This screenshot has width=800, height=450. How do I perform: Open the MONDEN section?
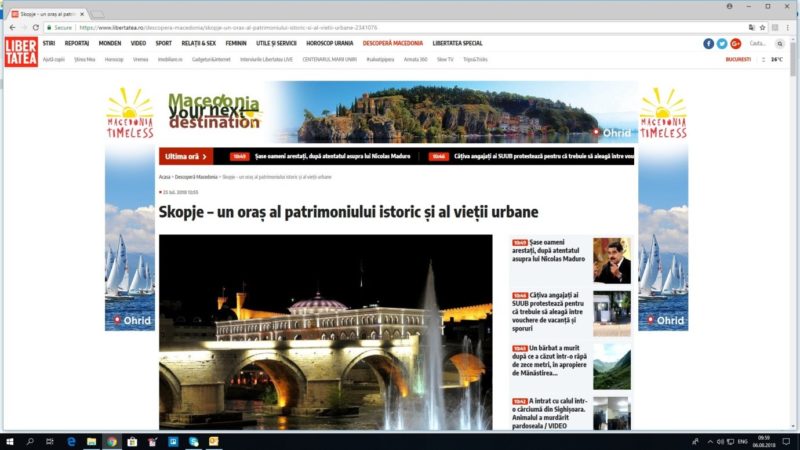(110, 43)
